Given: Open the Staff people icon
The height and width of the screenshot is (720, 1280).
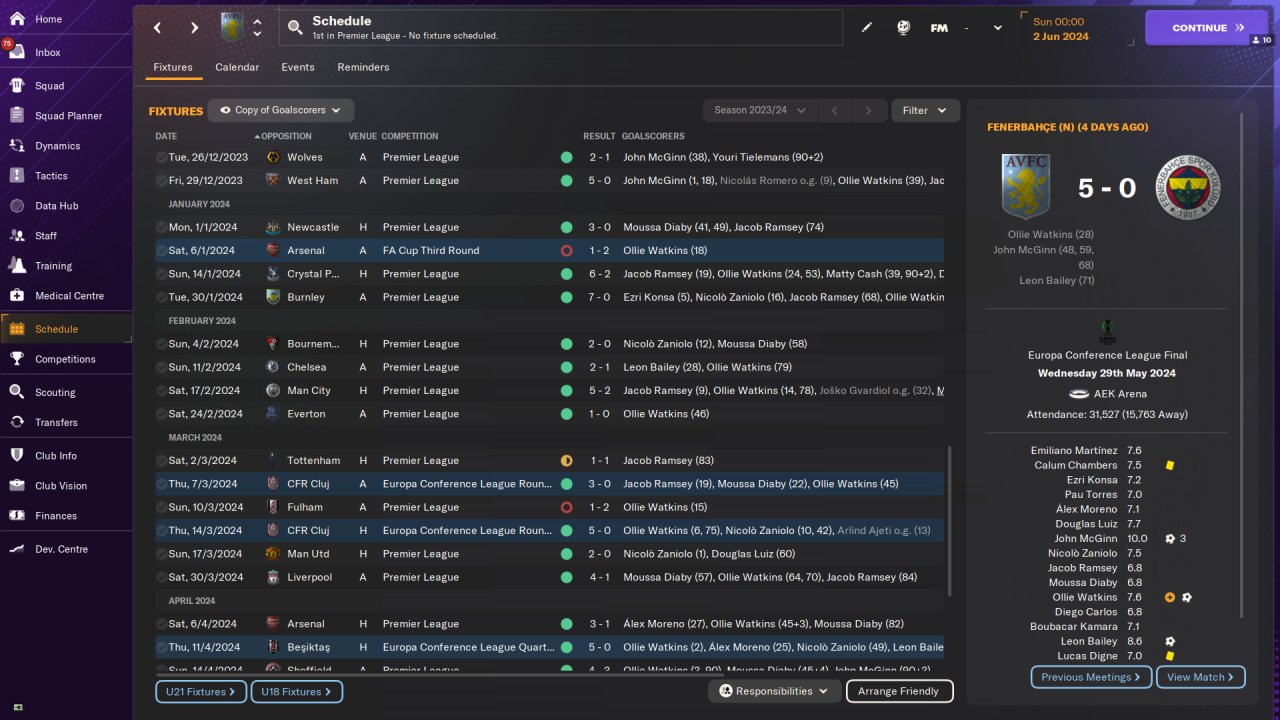Looking at the screenshot, I should tap(17, 236).
